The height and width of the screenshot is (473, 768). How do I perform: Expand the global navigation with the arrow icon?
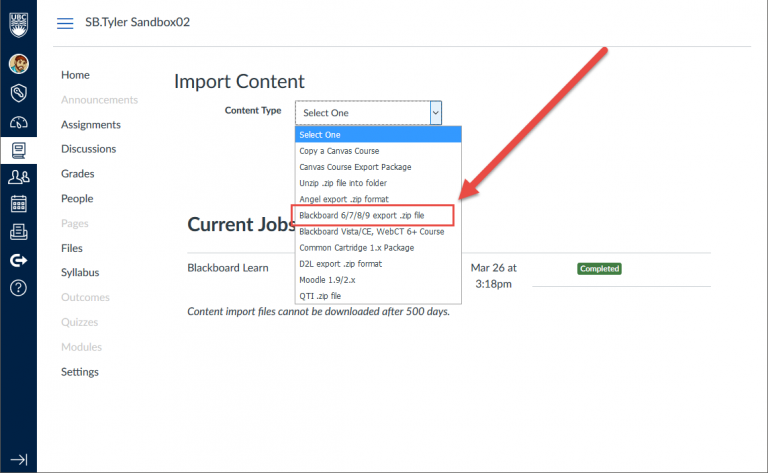[x=19, y=459]
